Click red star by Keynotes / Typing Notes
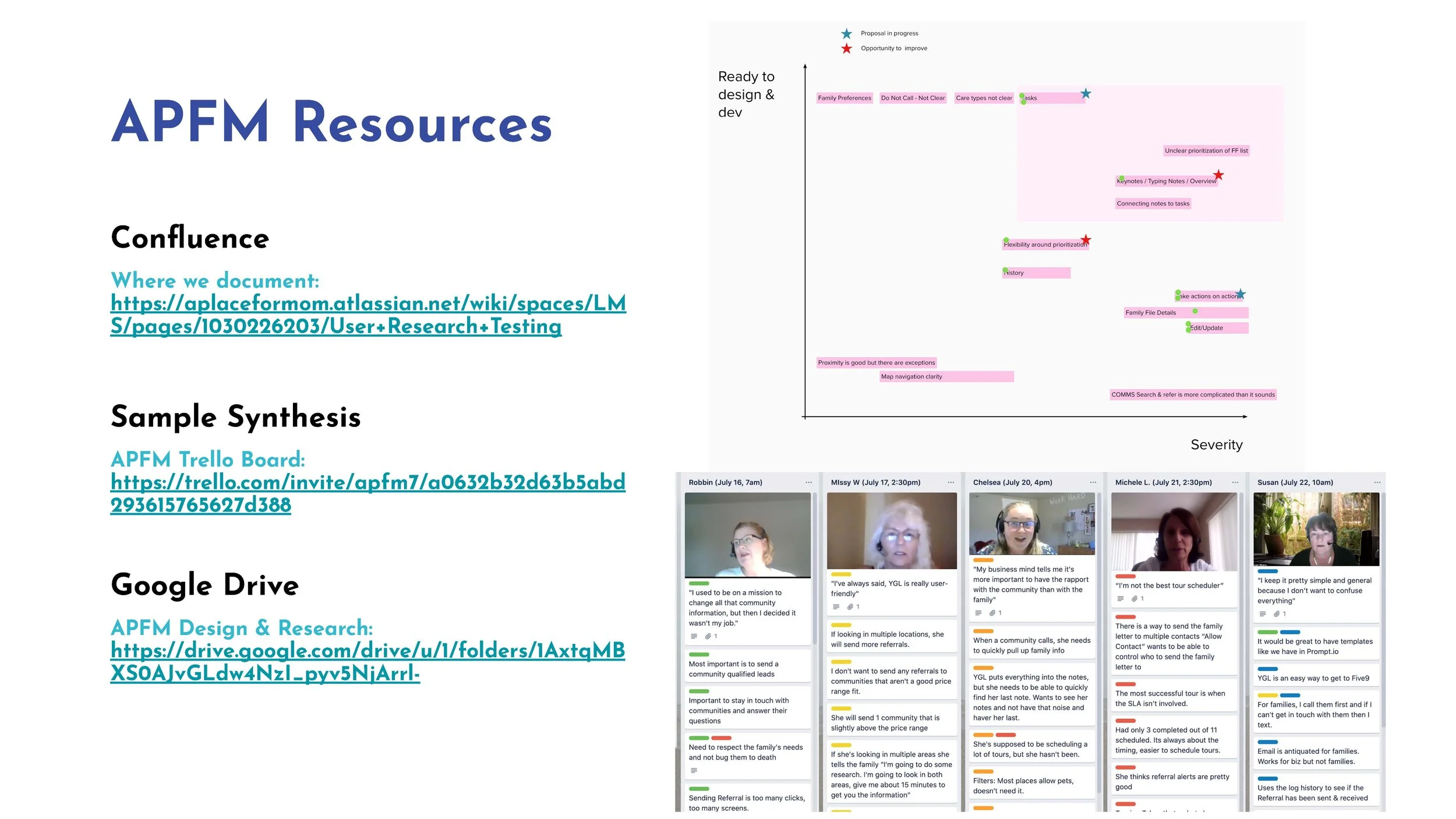The image size is (1456, 819). [x=1218, y=175]
